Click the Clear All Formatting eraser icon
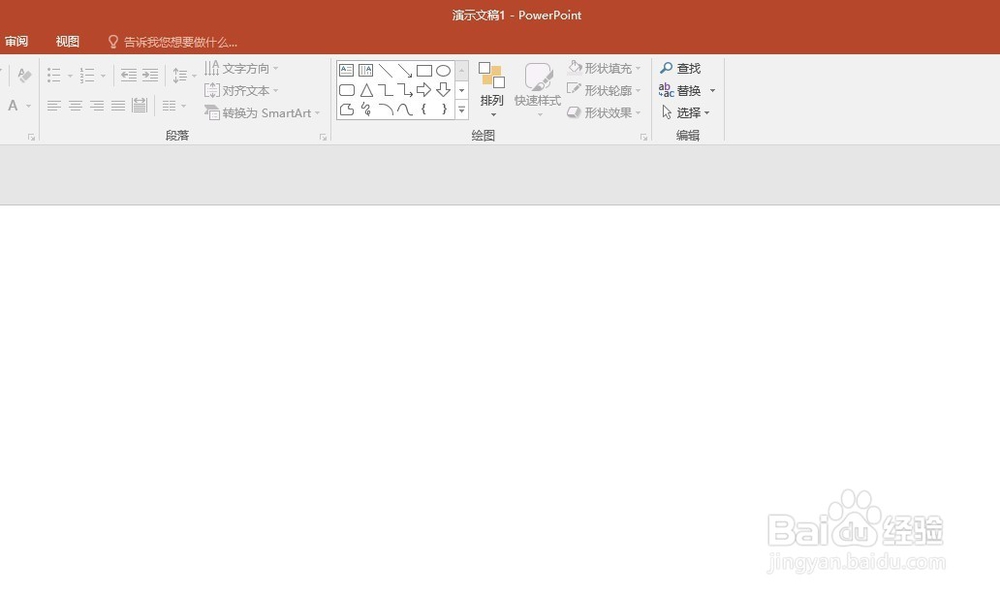This screenshot has height=596, width=1000. pos(24,75)
